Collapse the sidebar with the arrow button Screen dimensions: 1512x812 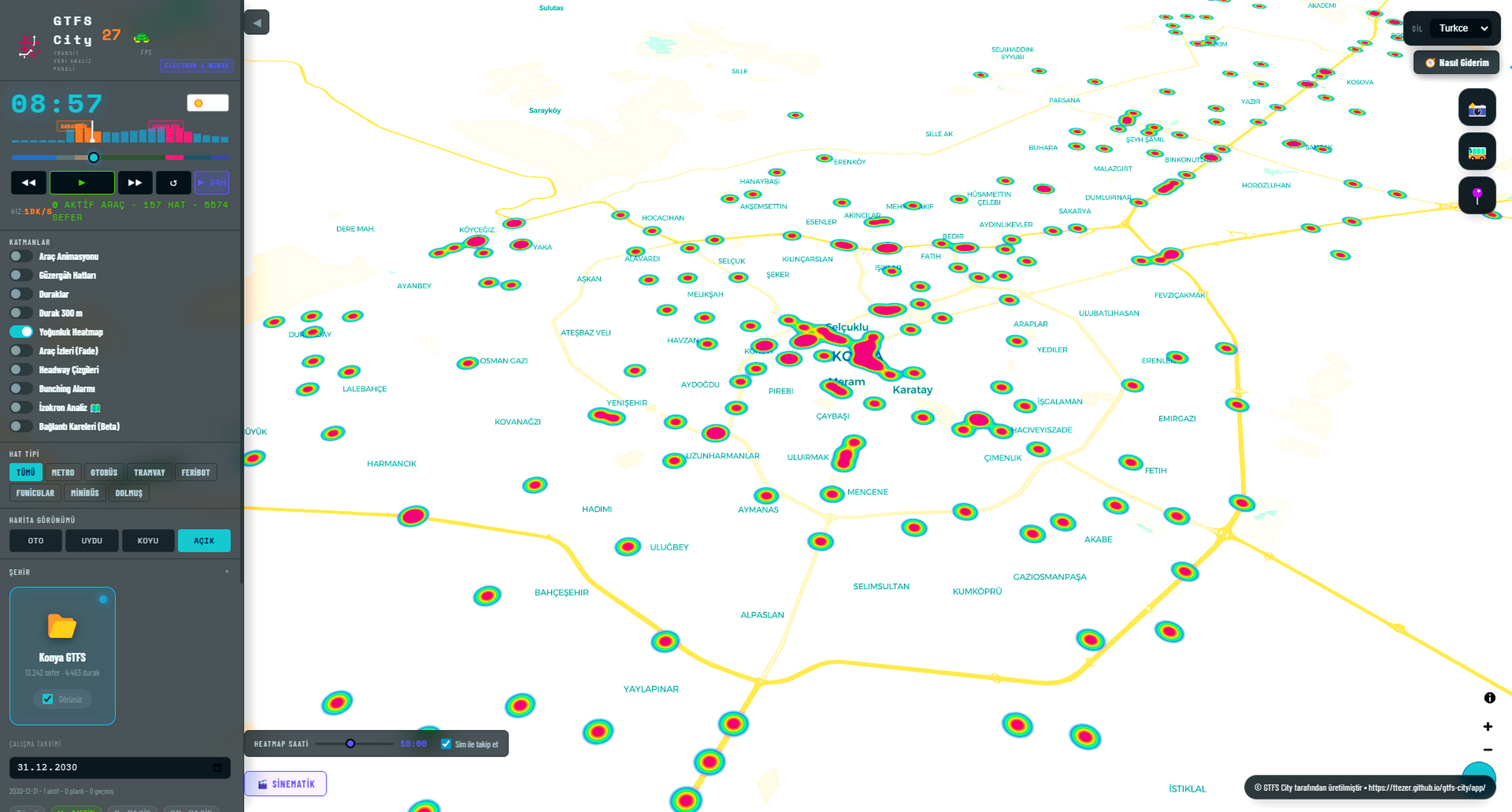(x=256, y=22)
